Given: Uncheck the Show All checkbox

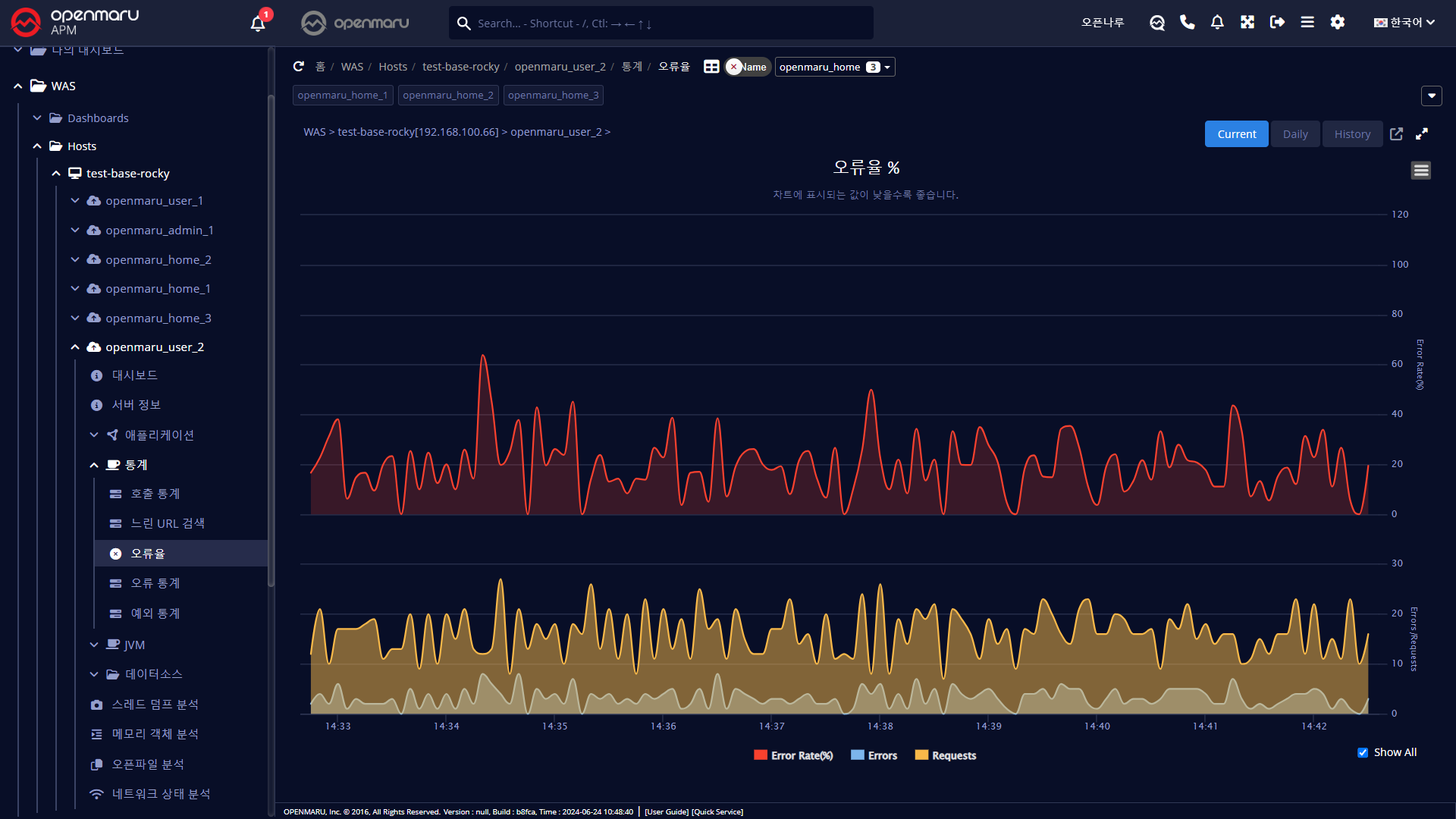Looking at the screenshot, I should [1363, 752].
